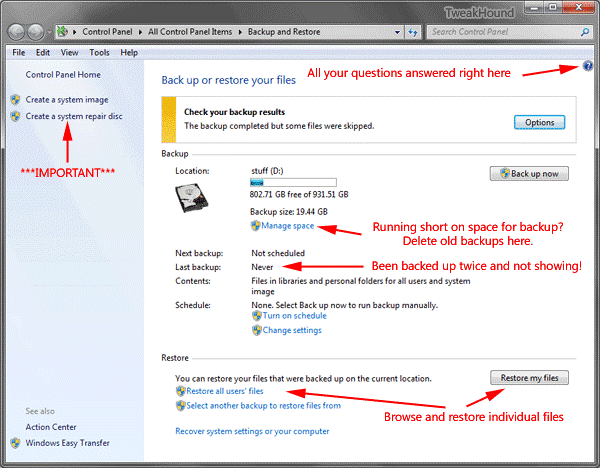Viewport: 600px width, 468px height.
Task: Open the Edit menu
Action: [43, 52]
